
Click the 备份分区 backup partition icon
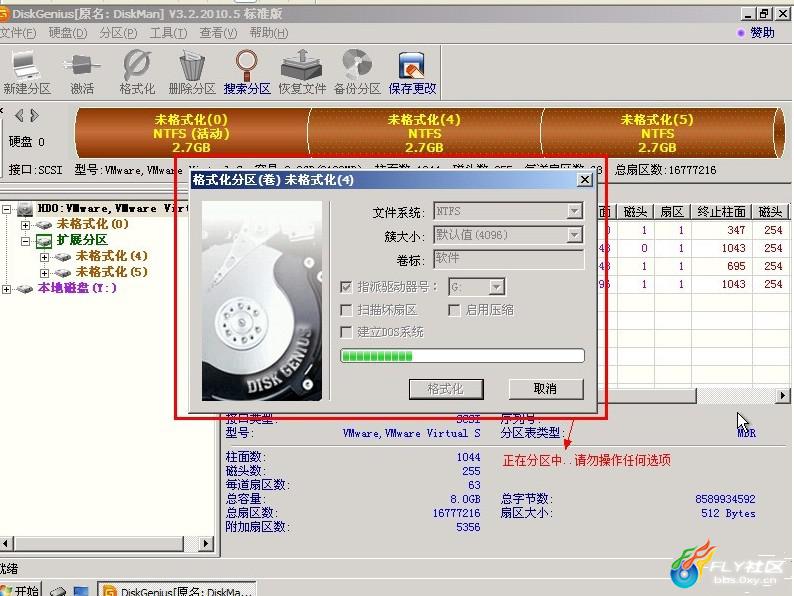[x=357, y=72]
